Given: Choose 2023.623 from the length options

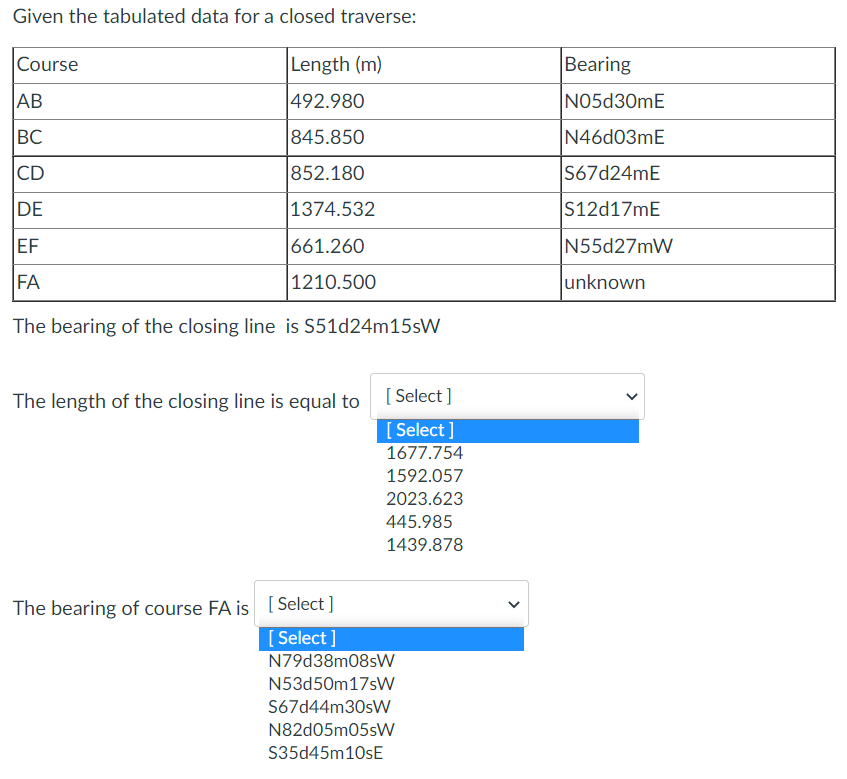Looking at the screenshot, I should tap(425, 499).
